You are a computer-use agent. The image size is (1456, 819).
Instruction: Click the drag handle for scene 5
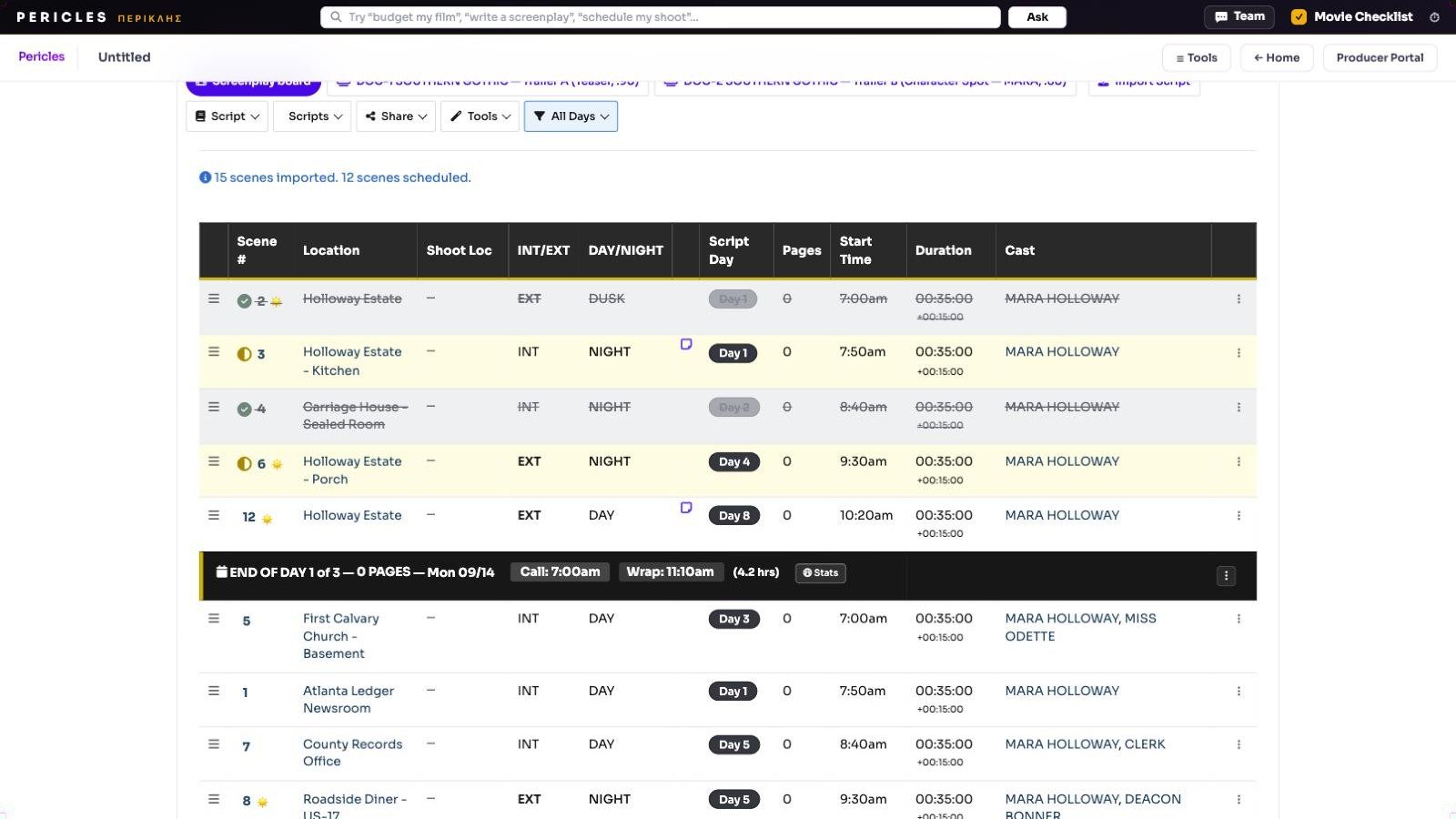coord(214,619)
